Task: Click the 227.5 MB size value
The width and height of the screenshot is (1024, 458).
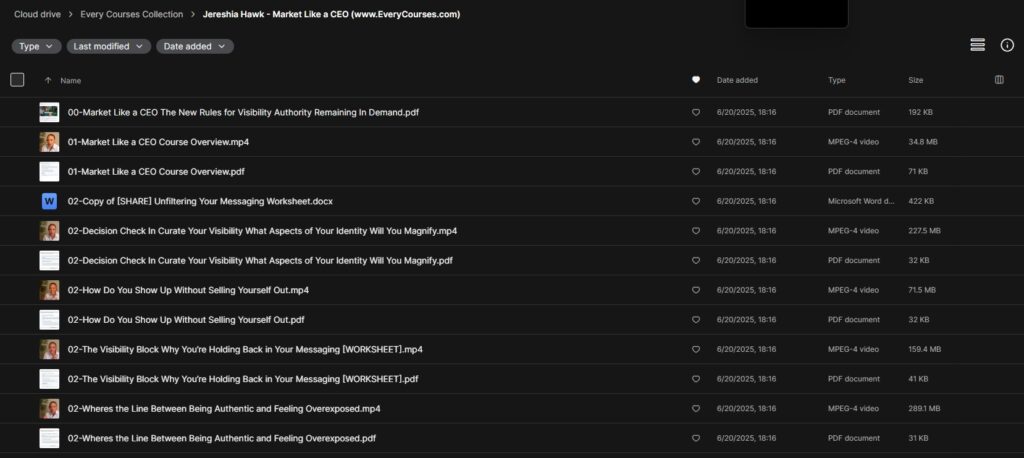Action: [x=925, y=231]
